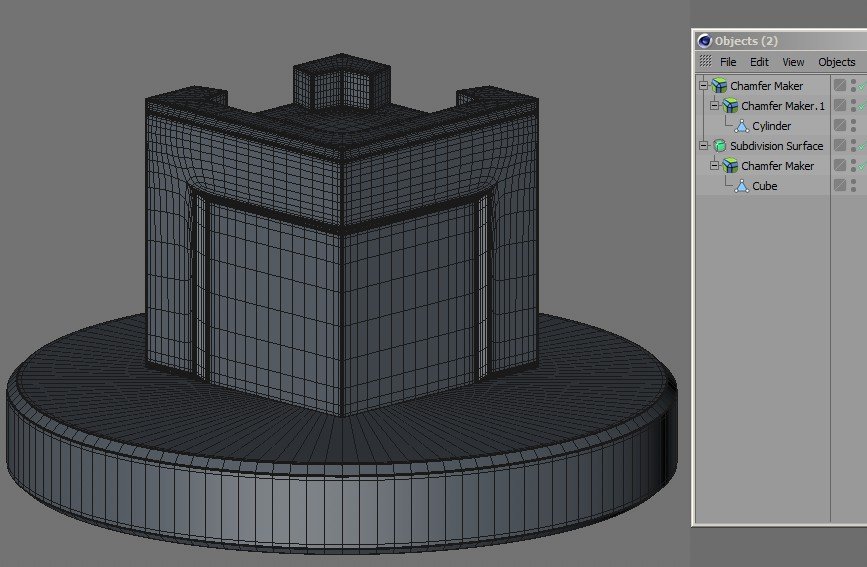The width and height of the screenshot is (867, 567).
Task: Open the Objects menu in Objects manager
Action: pyautogui.click(x=837, y=62)
